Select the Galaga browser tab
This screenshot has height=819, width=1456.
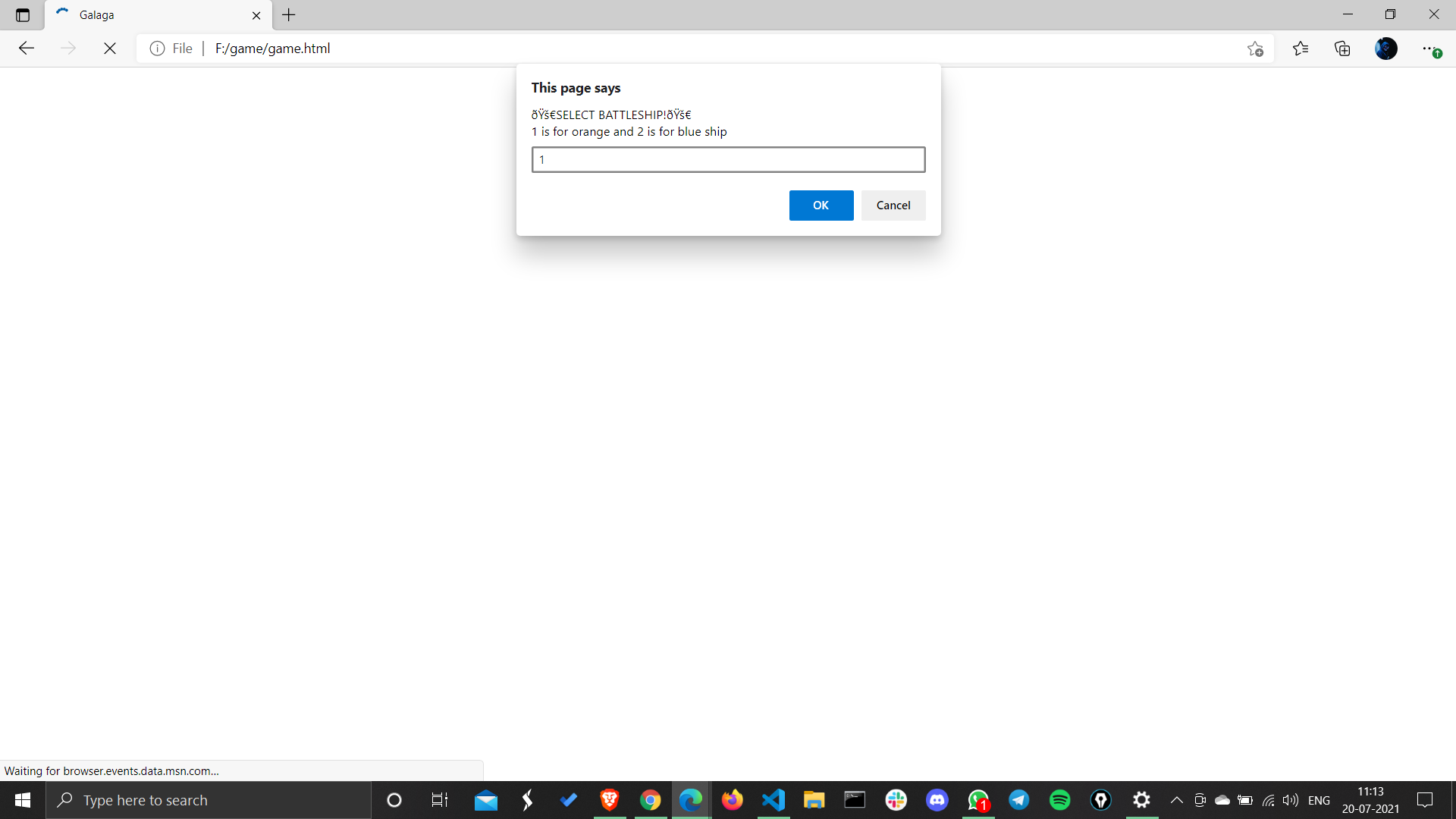158,15
